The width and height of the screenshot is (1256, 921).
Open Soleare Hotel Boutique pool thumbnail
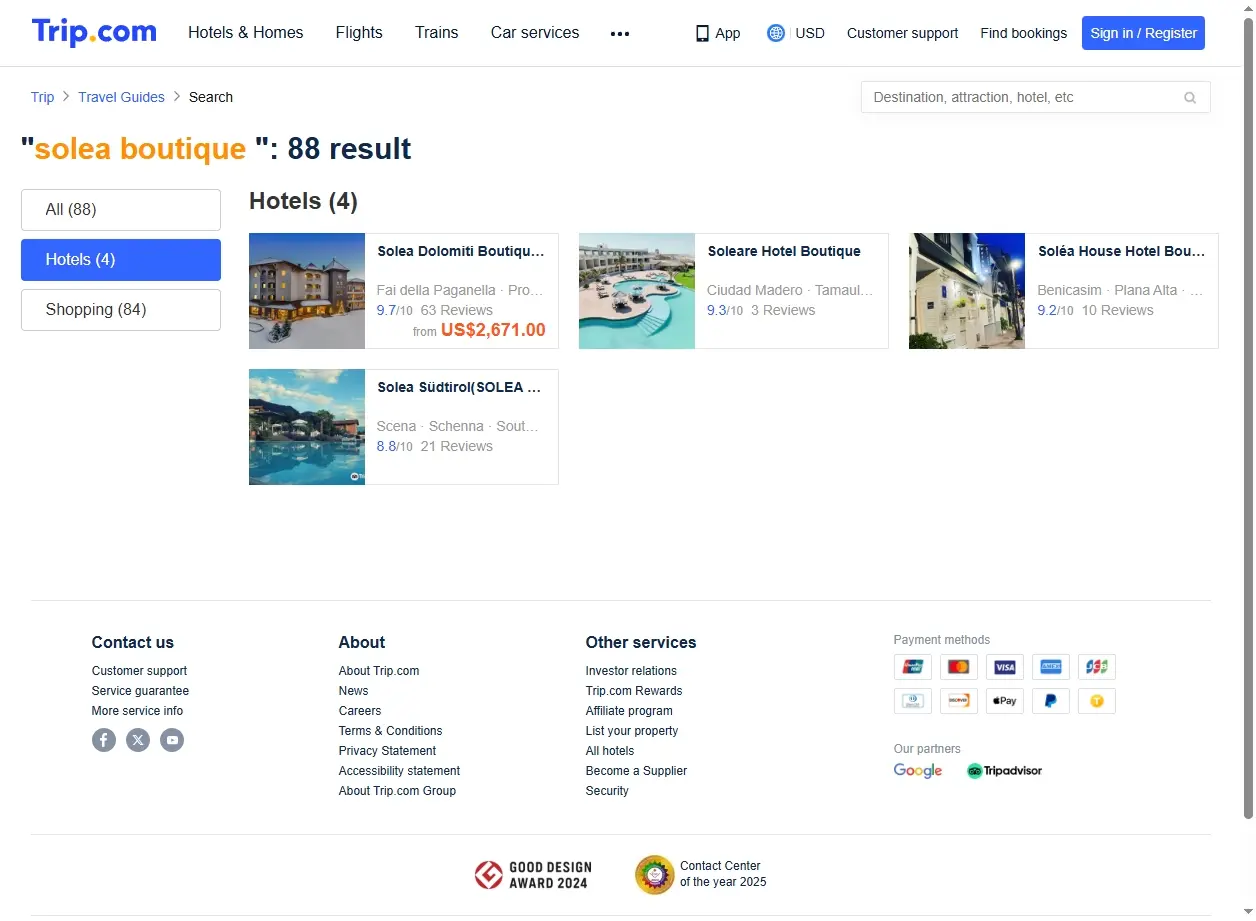pyautogui.click(x=637, y=291)
